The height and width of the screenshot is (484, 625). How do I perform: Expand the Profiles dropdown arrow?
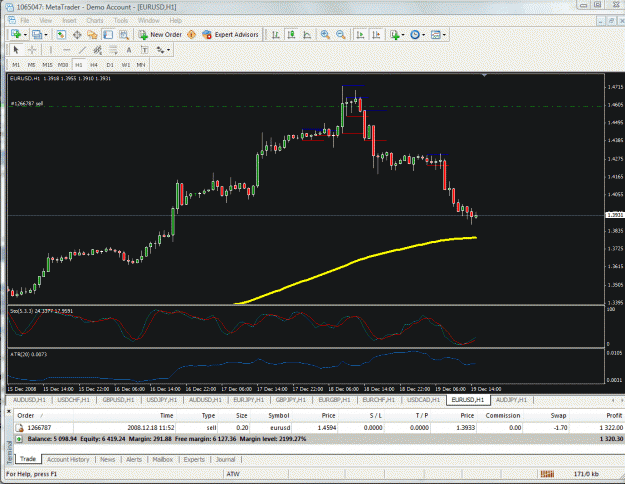[x=46, y=35]
